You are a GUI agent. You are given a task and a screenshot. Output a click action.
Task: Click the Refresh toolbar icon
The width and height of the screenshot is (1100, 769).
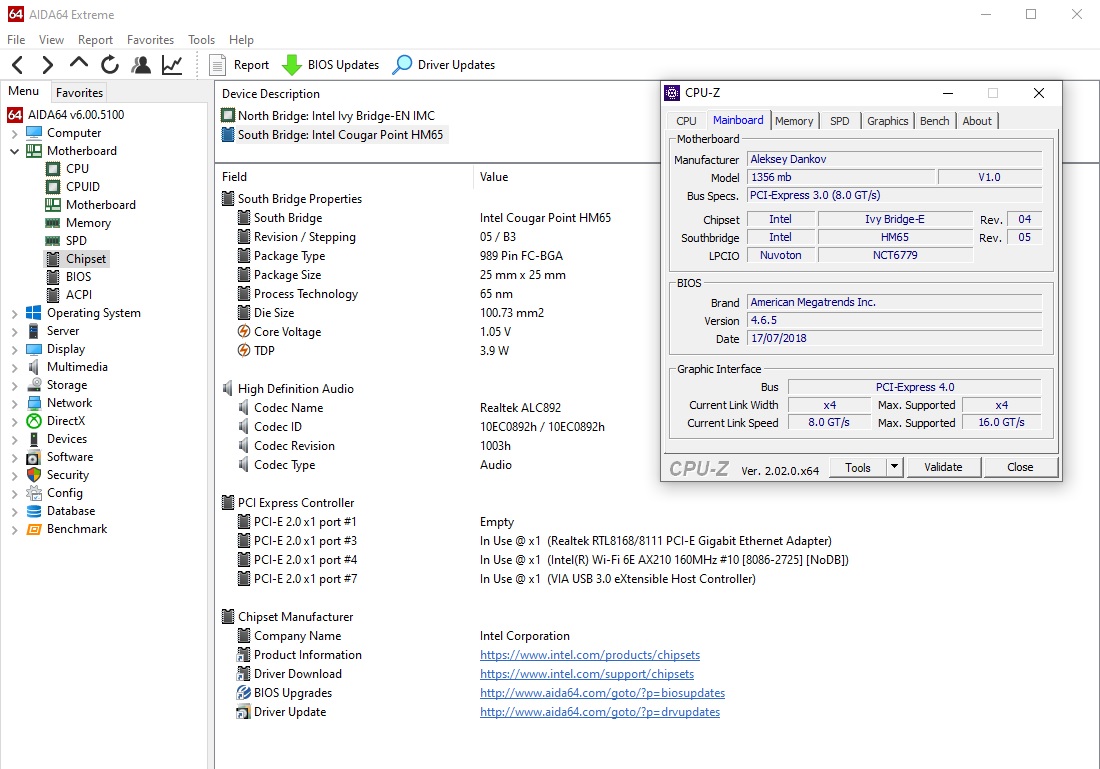(x=109, y=65)
